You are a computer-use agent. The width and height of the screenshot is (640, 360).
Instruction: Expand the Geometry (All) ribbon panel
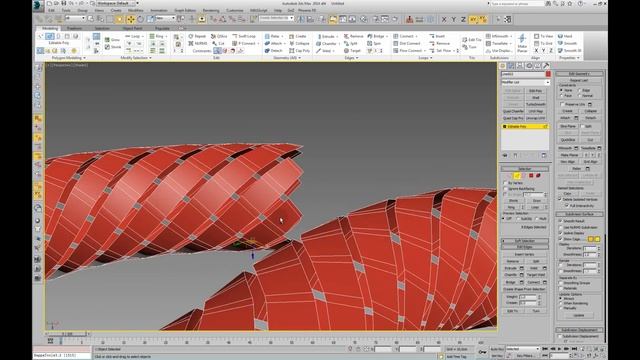click(287, 58)
